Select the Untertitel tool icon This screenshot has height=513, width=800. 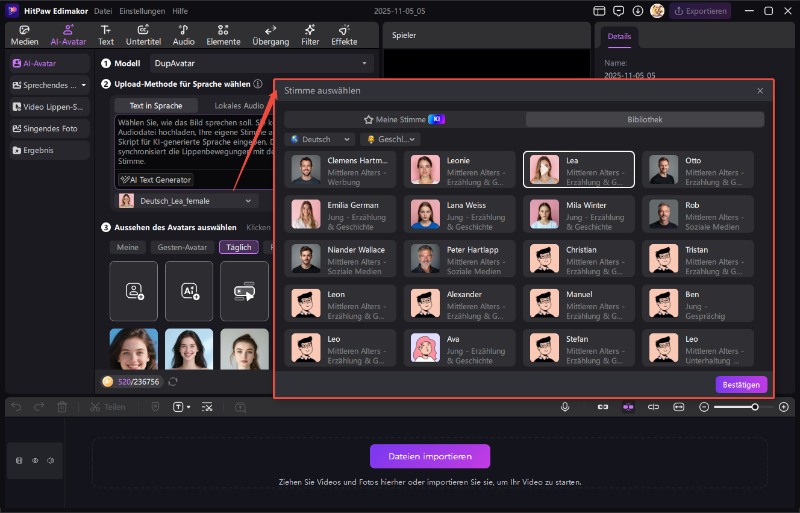click(x=143, y=35)
